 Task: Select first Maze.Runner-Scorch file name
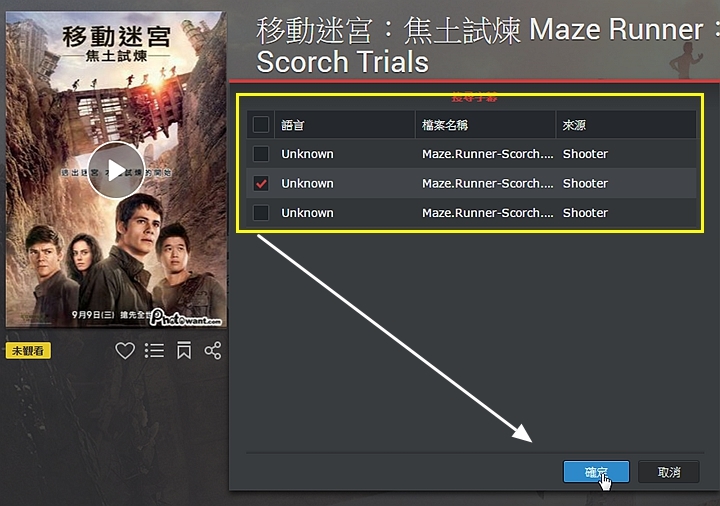(x=488, y=154)
